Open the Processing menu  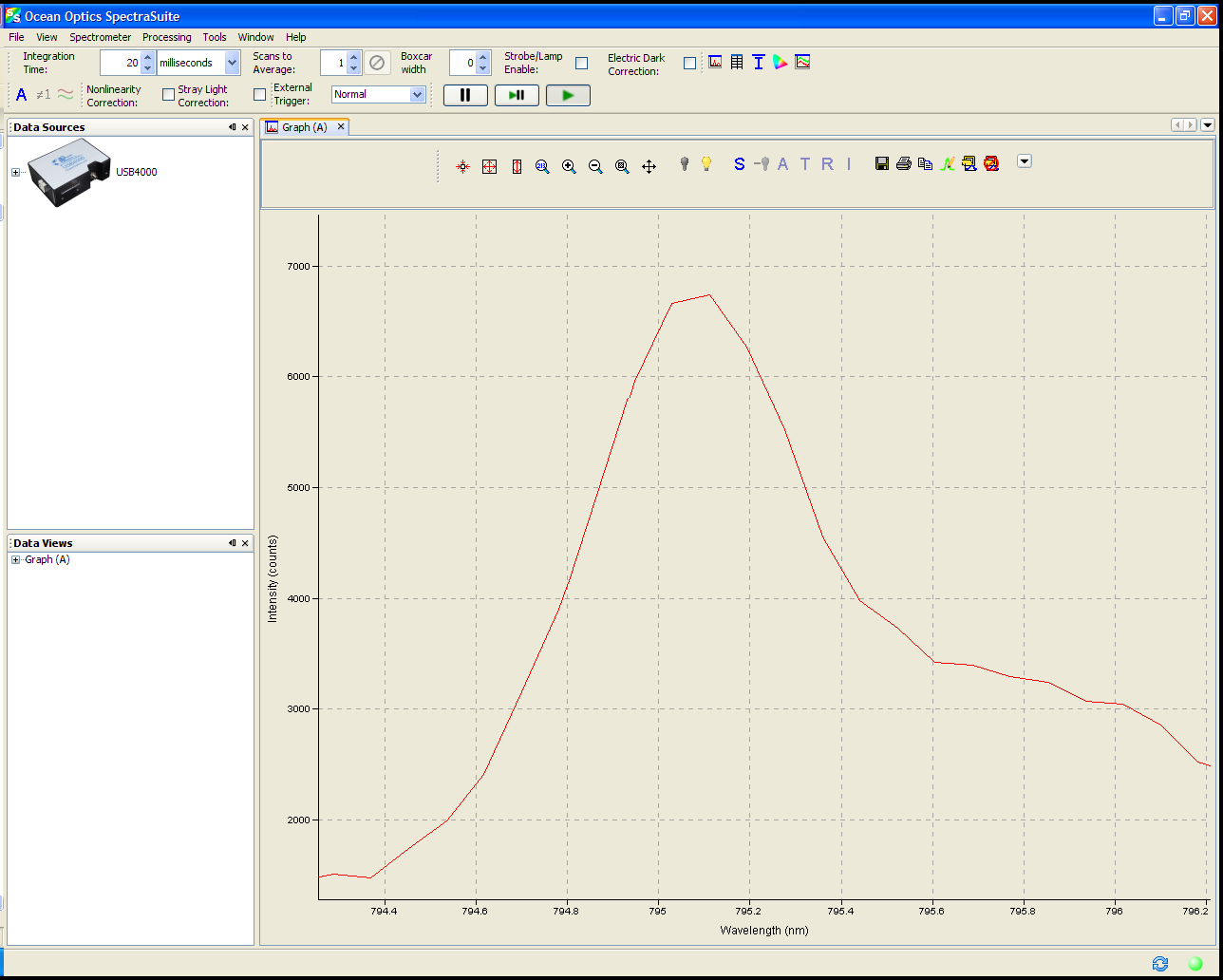[166, 37]
